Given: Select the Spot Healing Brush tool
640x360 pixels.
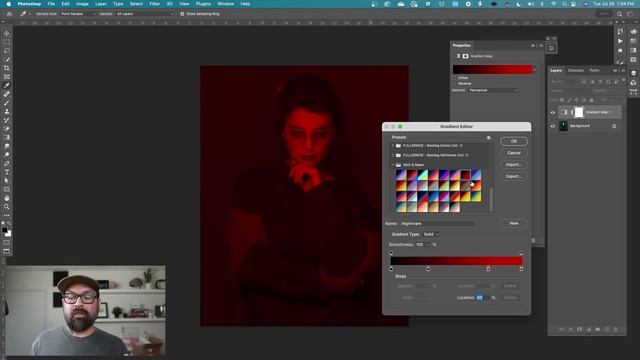Looking at the screenshot, I should 7,94.
